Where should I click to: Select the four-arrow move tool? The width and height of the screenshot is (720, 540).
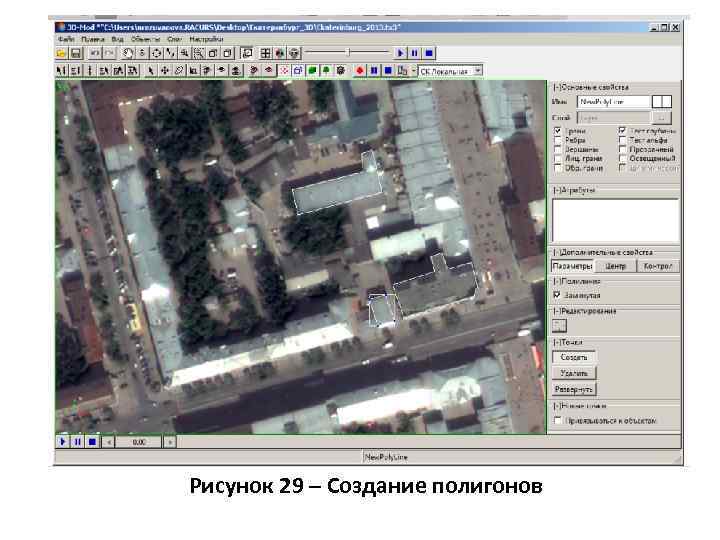click(164, 71)
